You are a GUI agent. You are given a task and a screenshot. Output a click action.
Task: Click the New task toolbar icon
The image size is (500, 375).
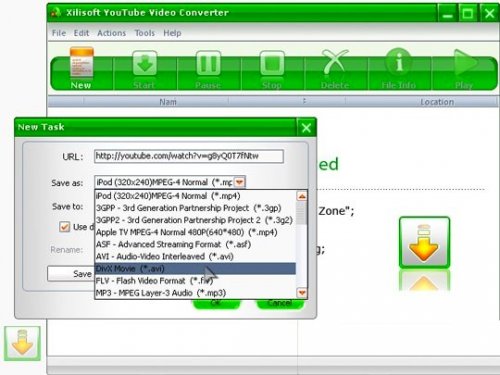pos(81,63)
